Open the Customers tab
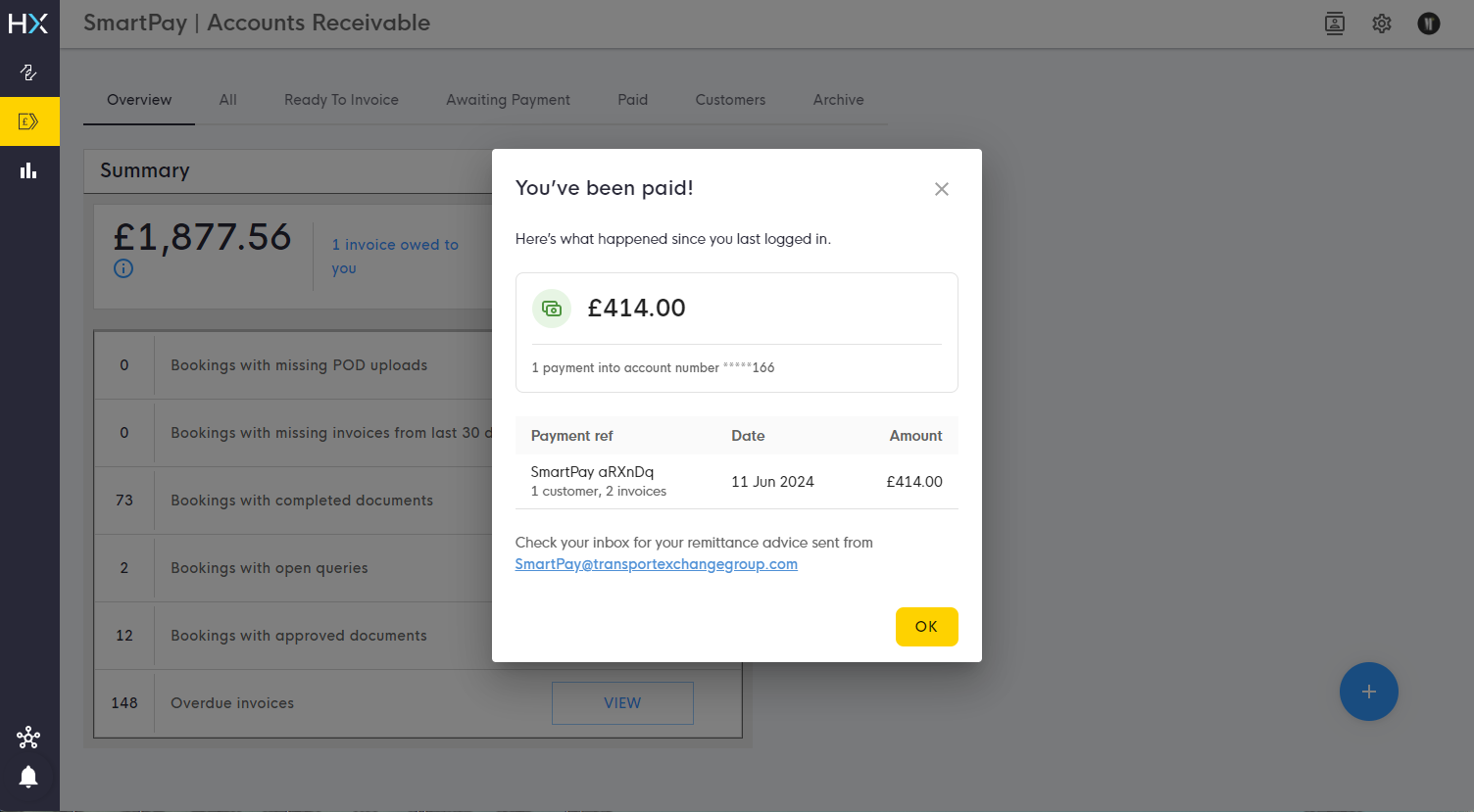This screenshot has width=1474, height=812. 730,100
